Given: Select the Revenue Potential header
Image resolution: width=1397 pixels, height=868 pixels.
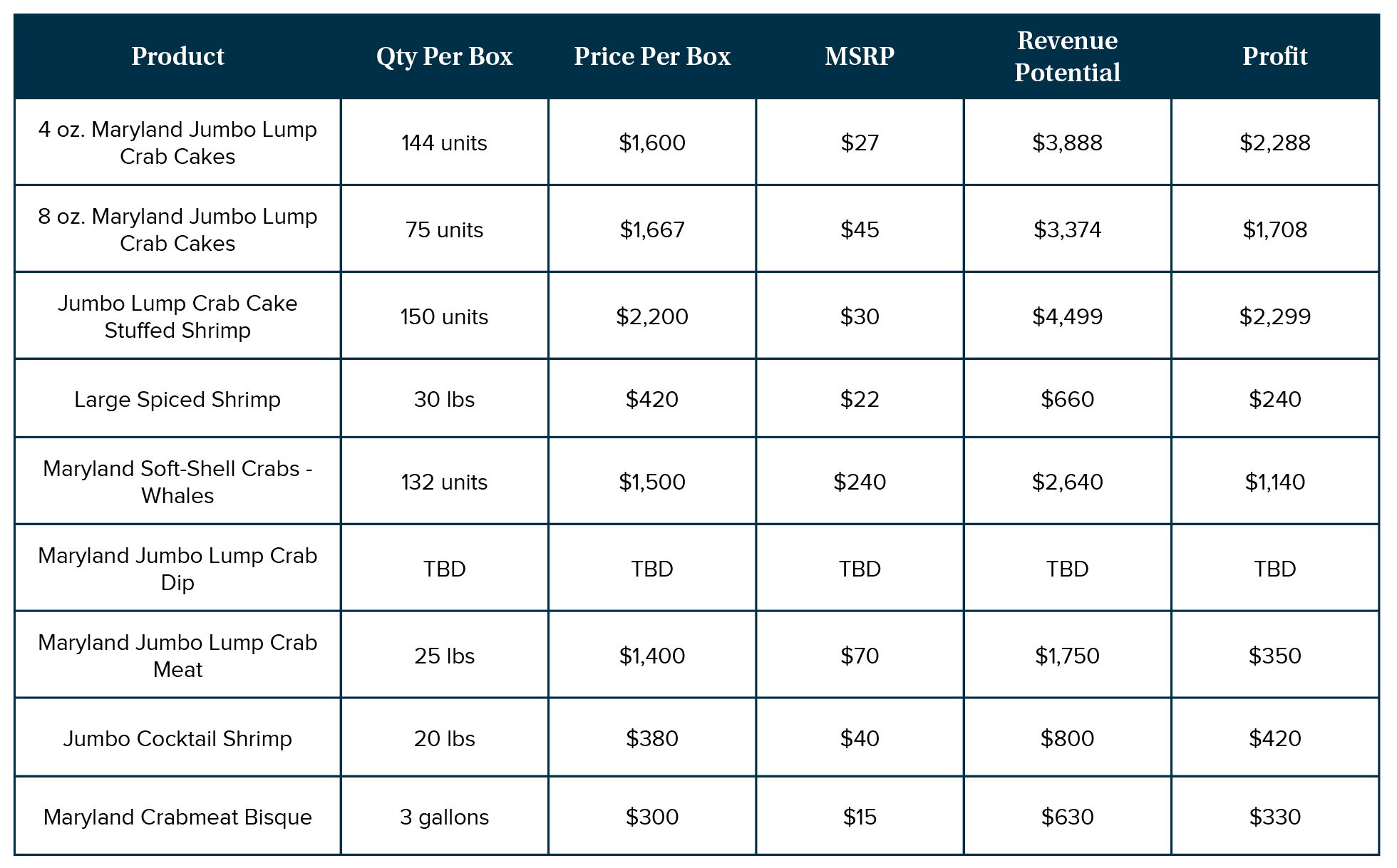Looking at the screenshot, I should pos(1067,56).
